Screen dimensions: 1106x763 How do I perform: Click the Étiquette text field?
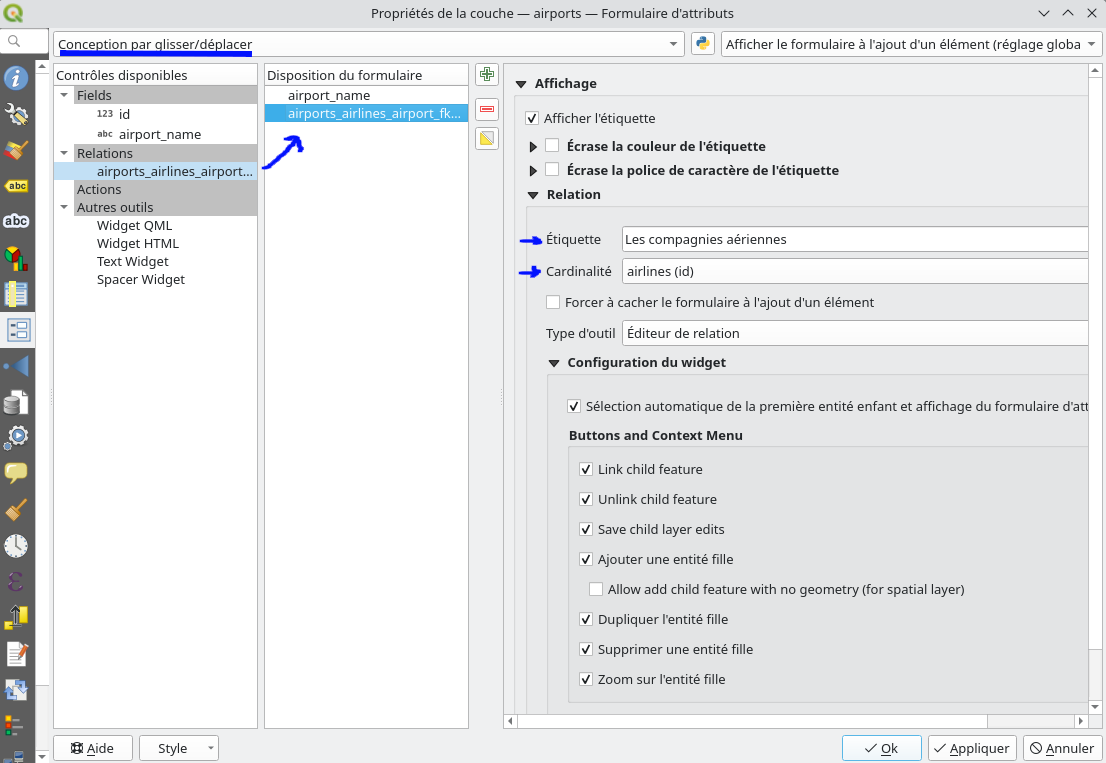(x=855, y=239)
